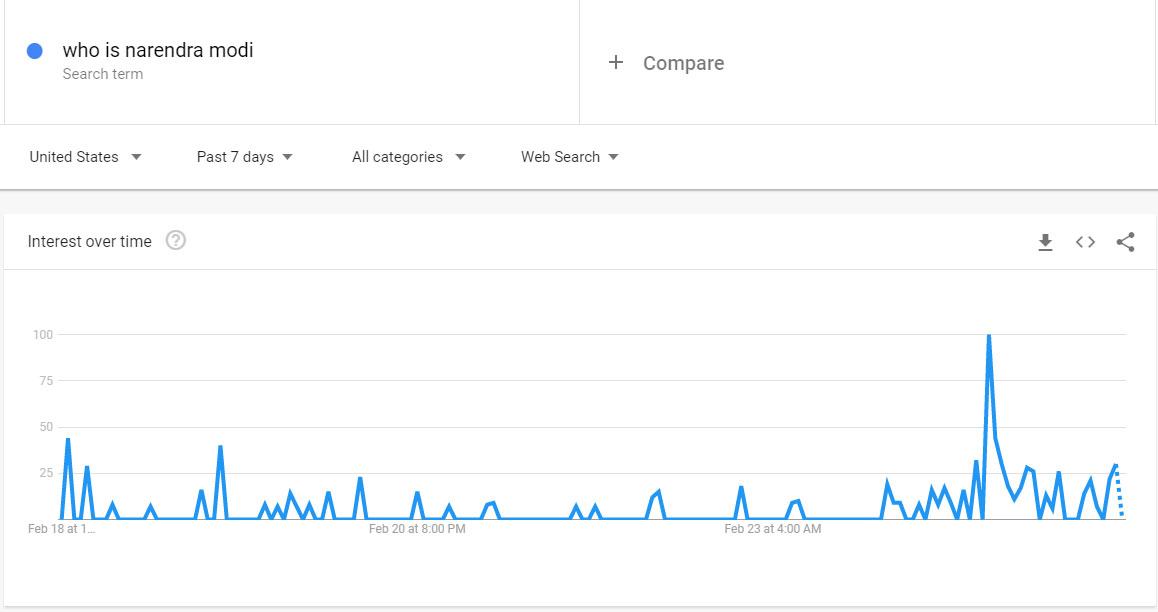This screenshot has height=612, width=1158.
Task: Share the Interest over time chart
Action: coord(1125,242)
